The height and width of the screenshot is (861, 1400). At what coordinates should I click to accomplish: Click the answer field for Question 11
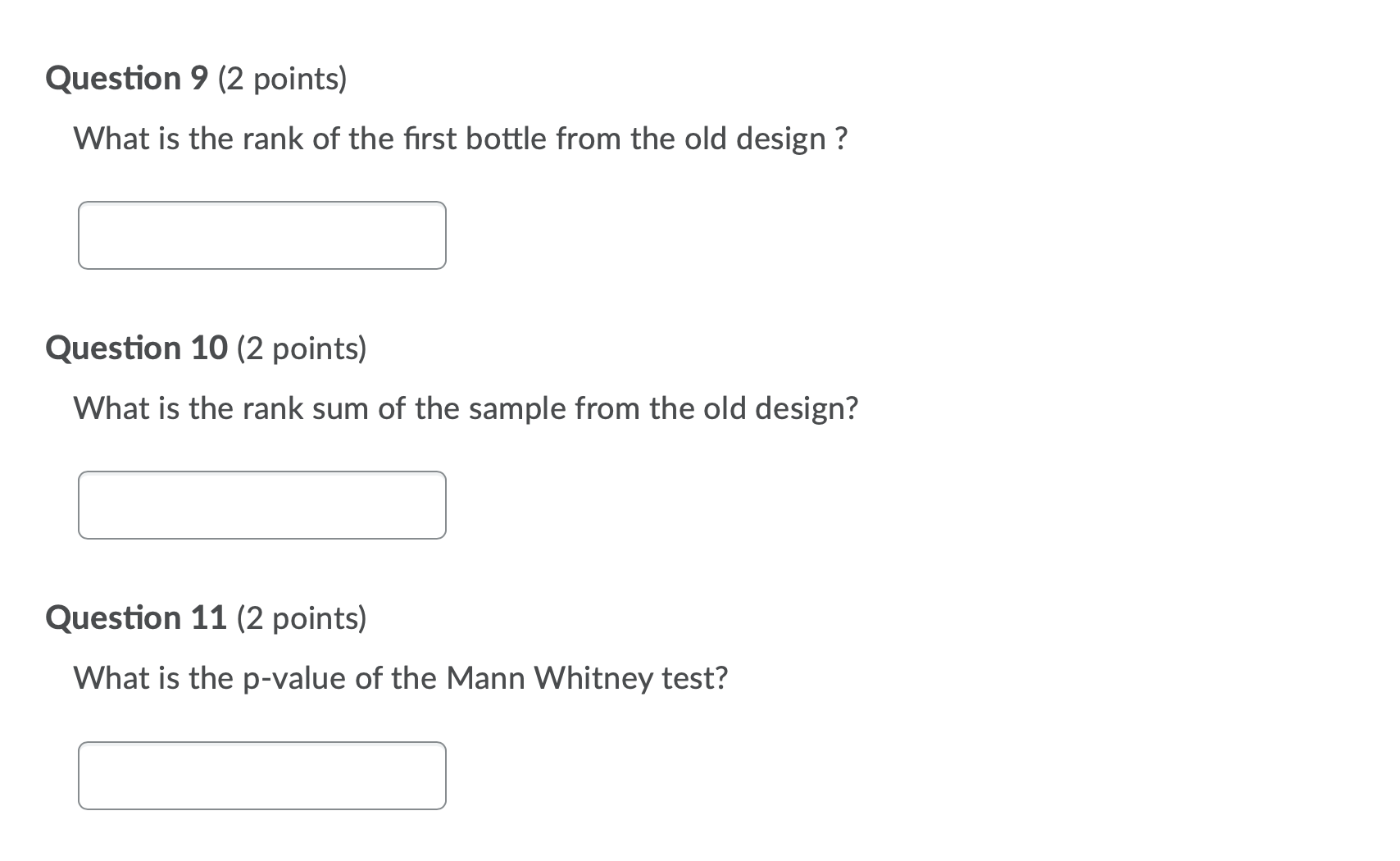click(261, 775)
